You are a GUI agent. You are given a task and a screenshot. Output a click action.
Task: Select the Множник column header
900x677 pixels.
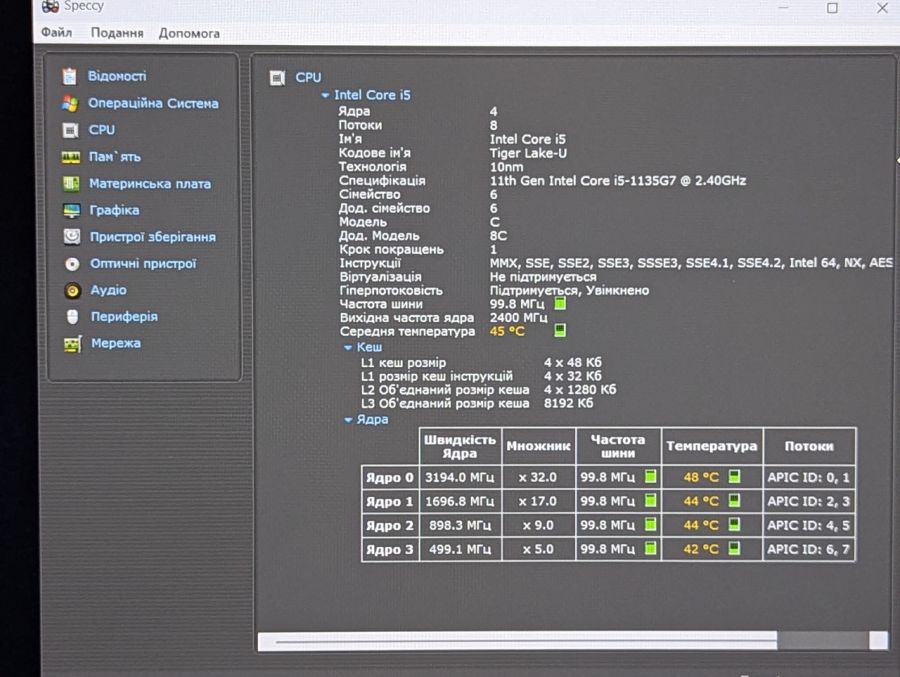point(538,446)
